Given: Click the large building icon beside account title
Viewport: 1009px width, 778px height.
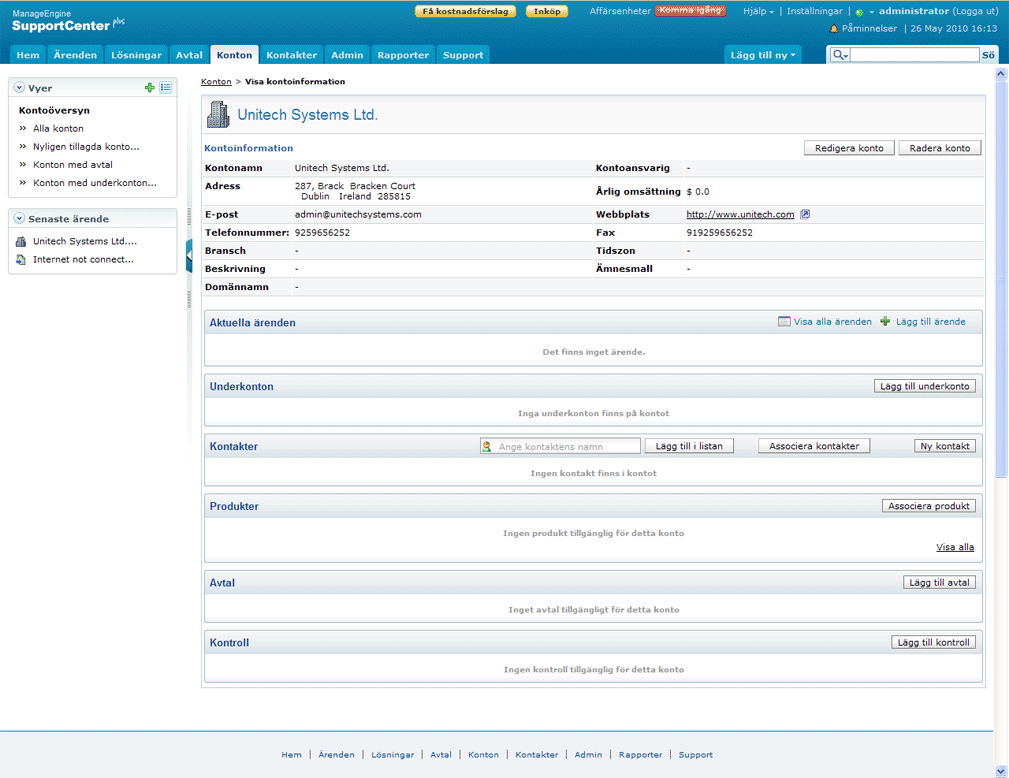Looking at the screenshot, I should (218, 115).
